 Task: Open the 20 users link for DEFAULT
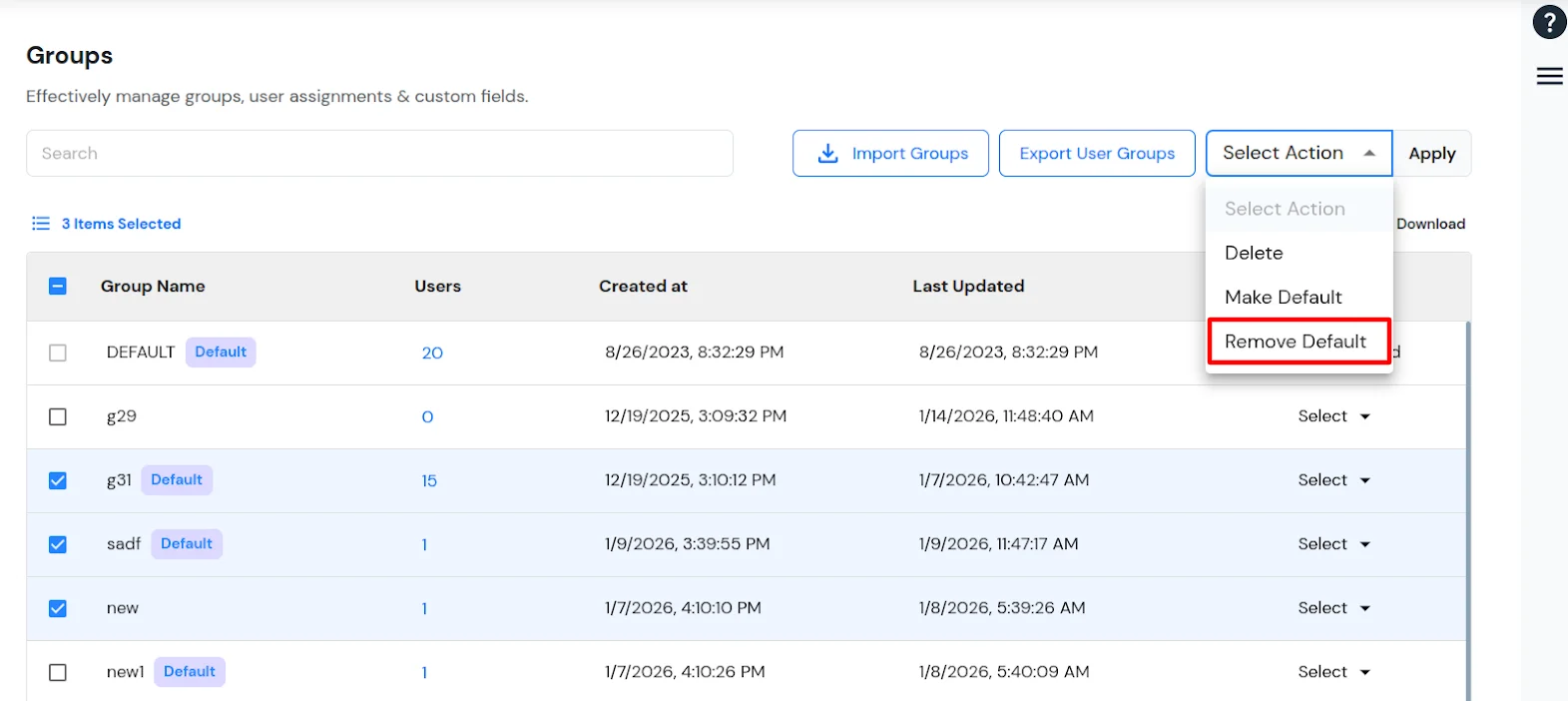(x=432, y=352)
